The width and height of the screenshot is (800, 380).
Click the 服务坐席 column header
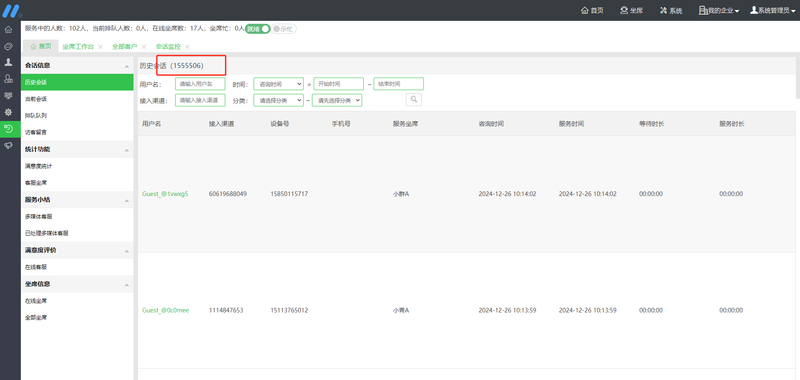405,124
